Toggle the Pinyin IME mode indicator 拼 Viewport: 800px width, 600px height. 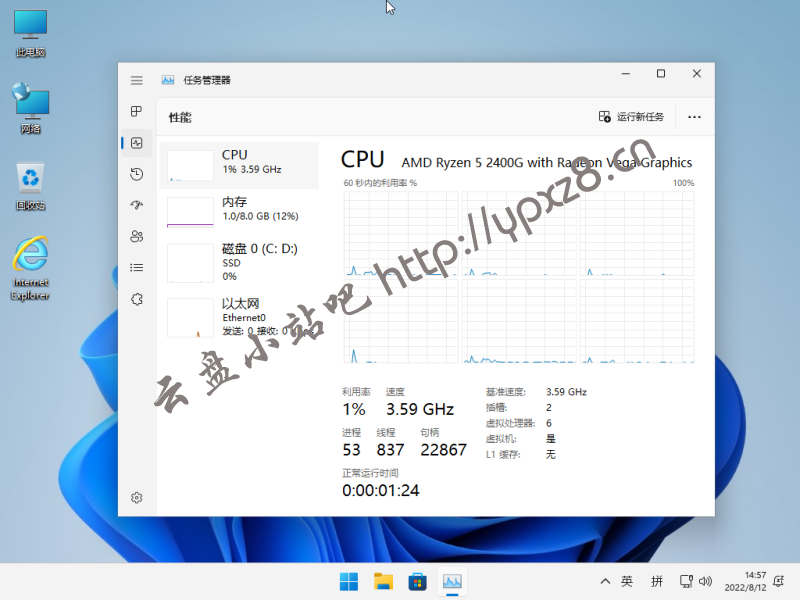pyautogui.click(x=657, y=581)
